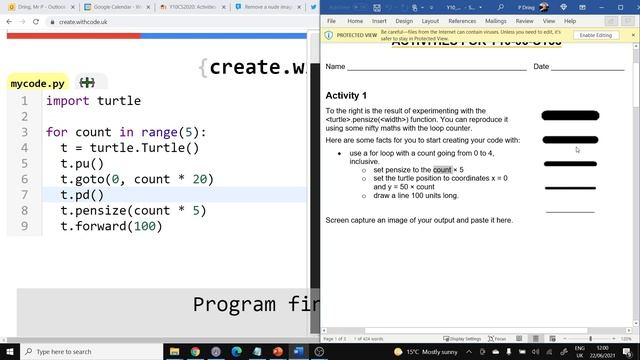Click the padlock site info icon
The width and height of the screenshot is (640, 360).
[52, 22]
